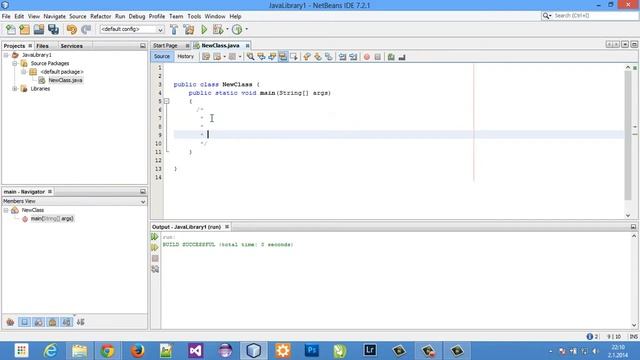Run project with green play icon
This screenshot has height=360, width=640.
pyautogui.click(x=204, y=29)
